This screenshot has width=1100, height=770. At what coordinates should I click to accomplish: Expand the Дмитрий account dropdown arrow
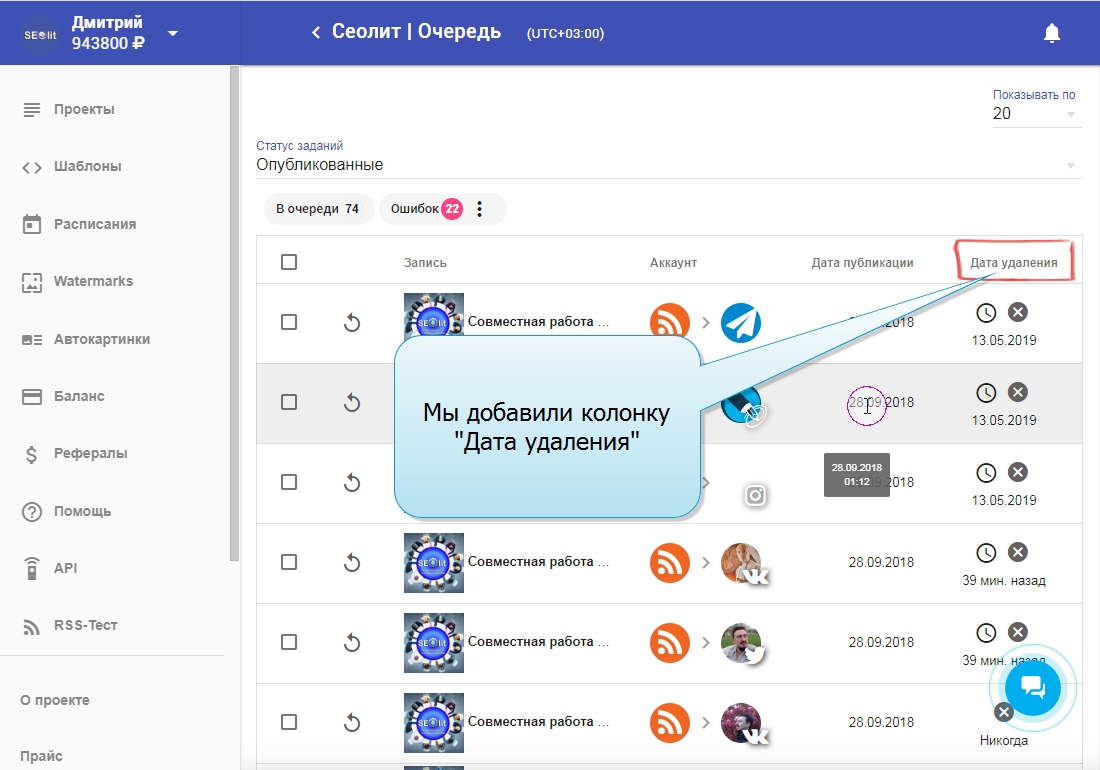(173, 33)
